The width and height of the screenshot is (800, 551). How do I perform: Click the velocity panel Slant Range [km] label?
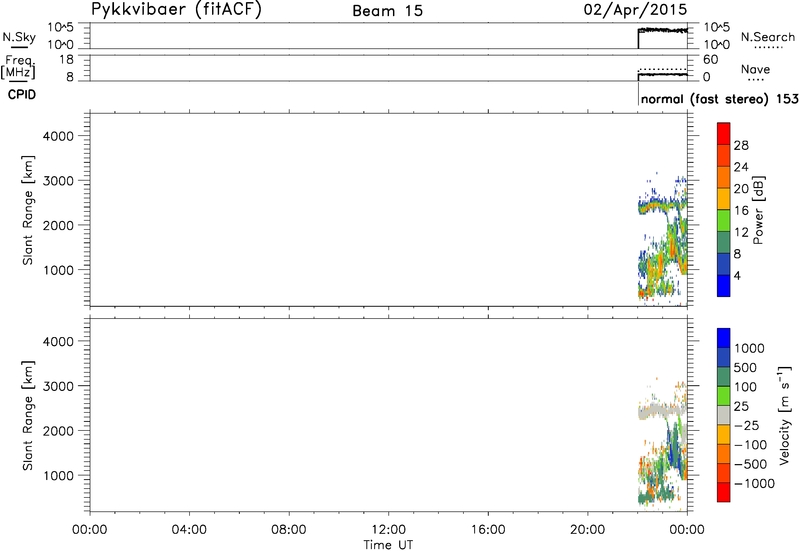point(28,415)
